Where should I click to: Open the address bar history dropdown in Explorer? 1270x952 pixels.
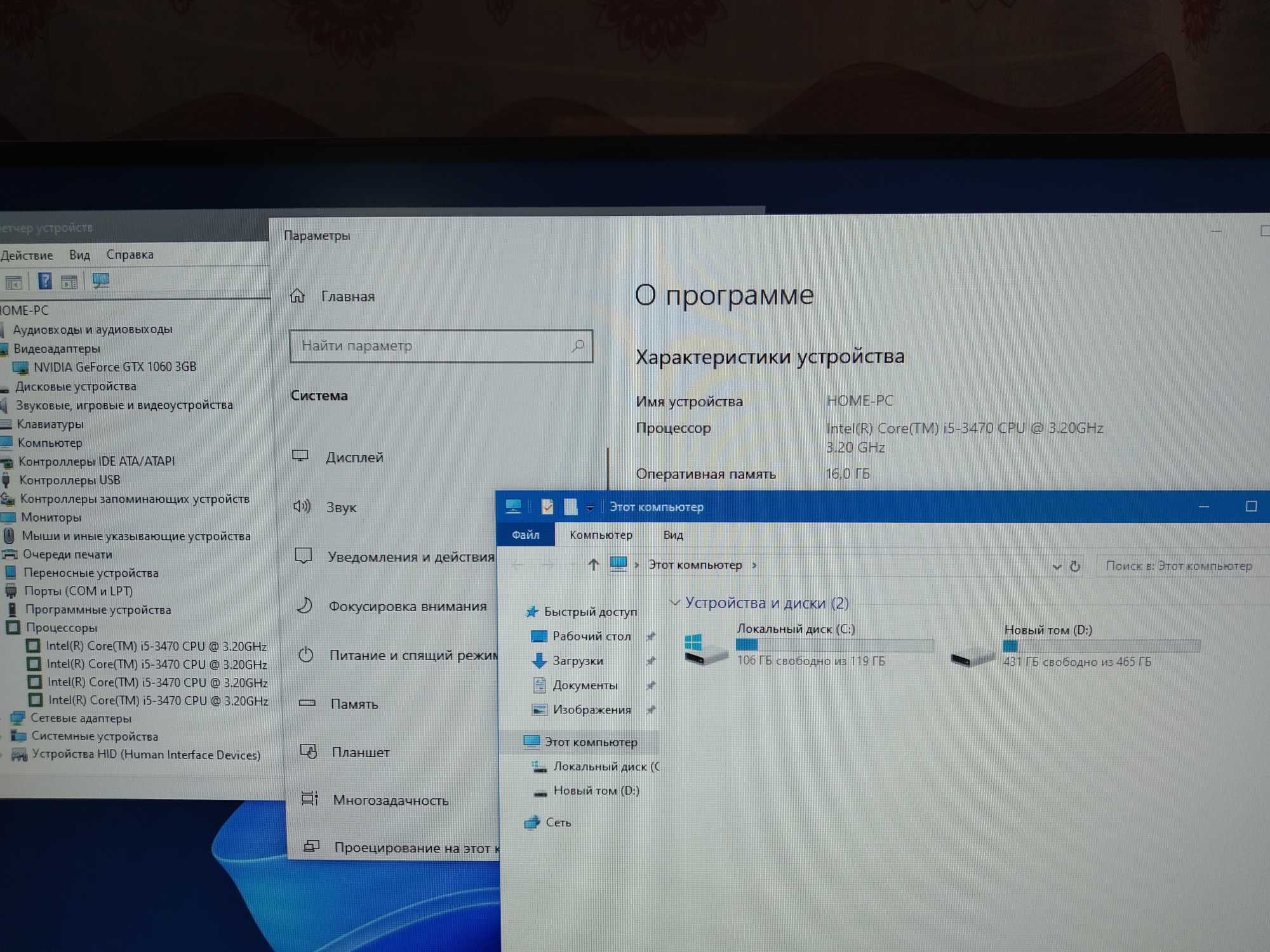[1057, 566]
